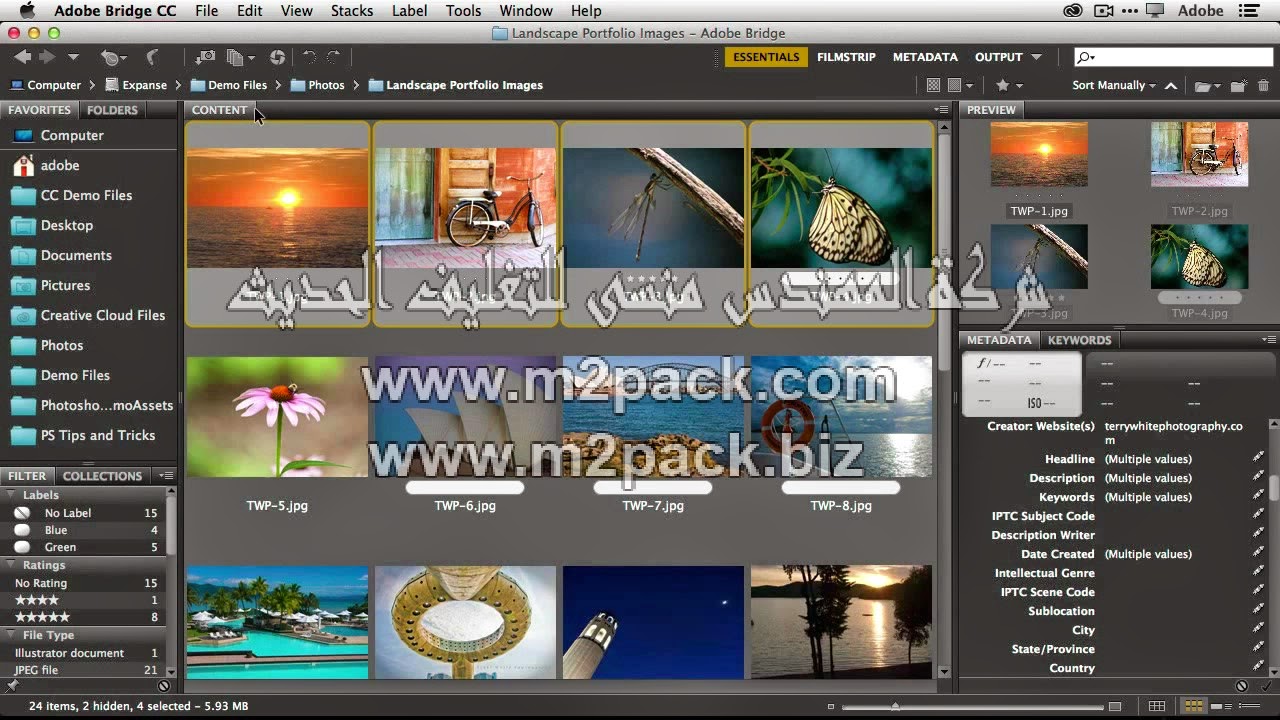Click the smaller thumbnail size icon
This screenshot has width=1280, height=720.
(830, 707)
